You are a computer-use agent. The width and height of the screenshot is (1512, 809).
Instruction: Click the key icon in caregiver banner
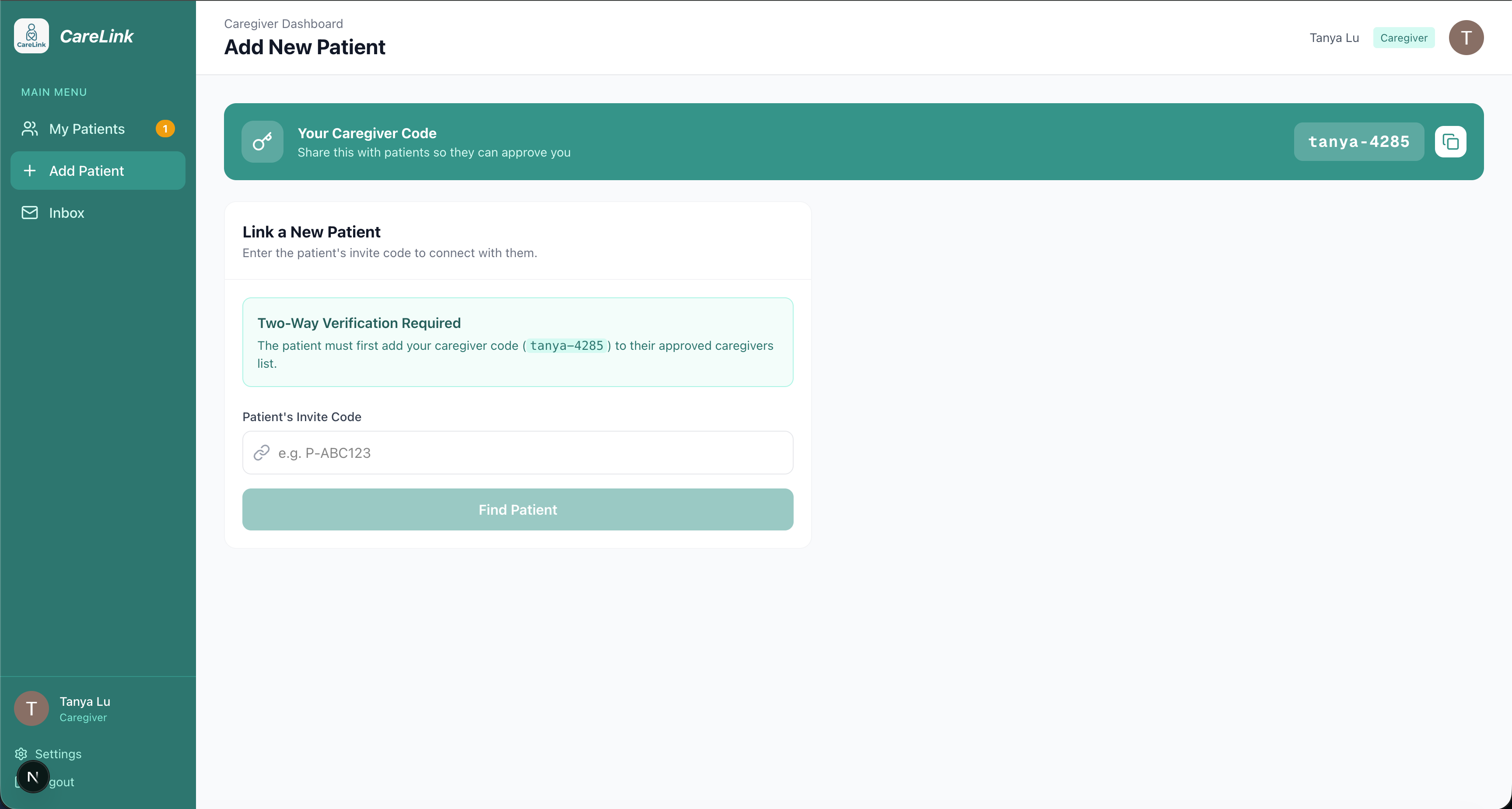[262, 142]
